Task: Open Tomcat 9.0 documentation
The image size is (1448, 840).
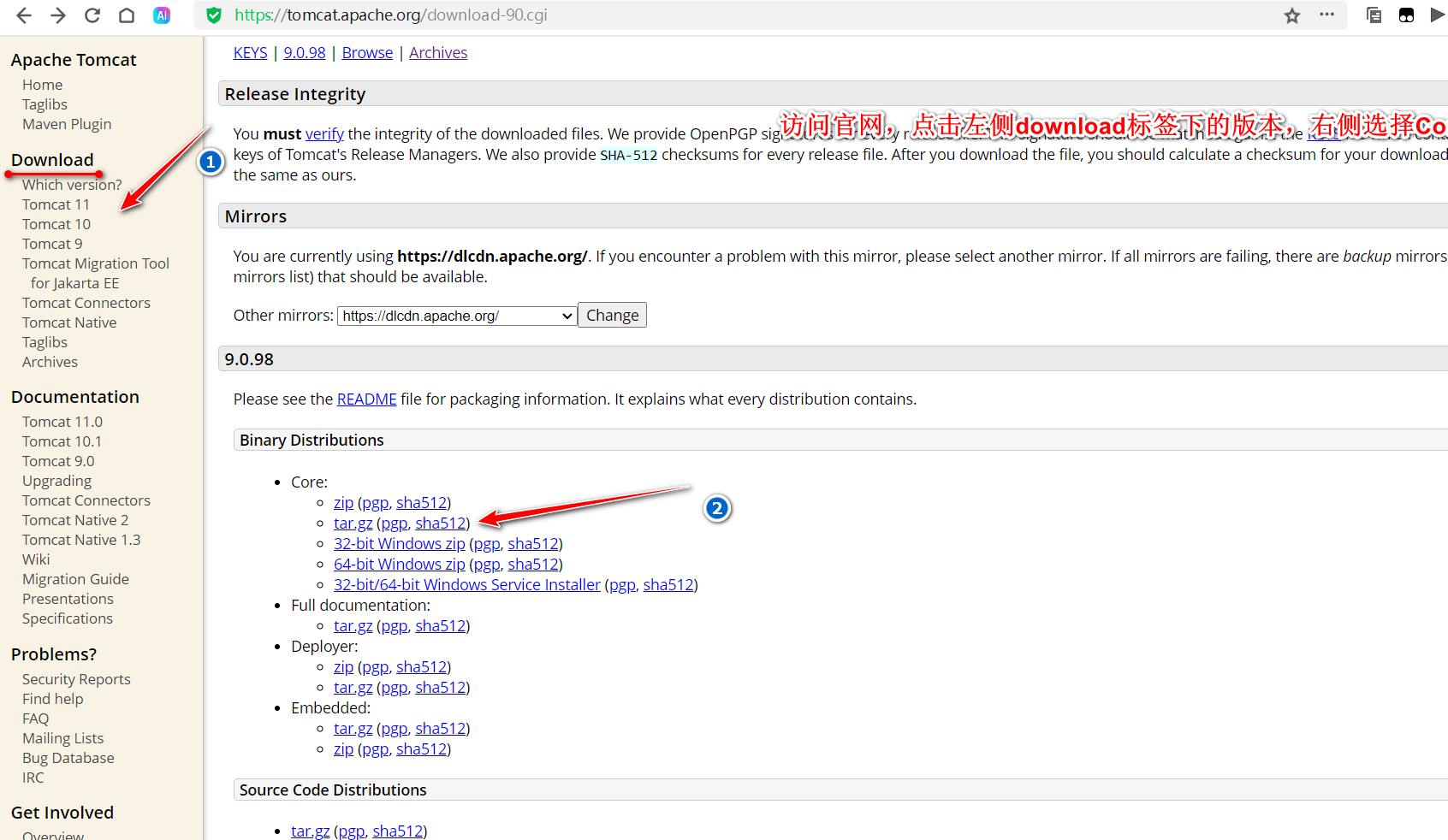Action: (58, 461)
